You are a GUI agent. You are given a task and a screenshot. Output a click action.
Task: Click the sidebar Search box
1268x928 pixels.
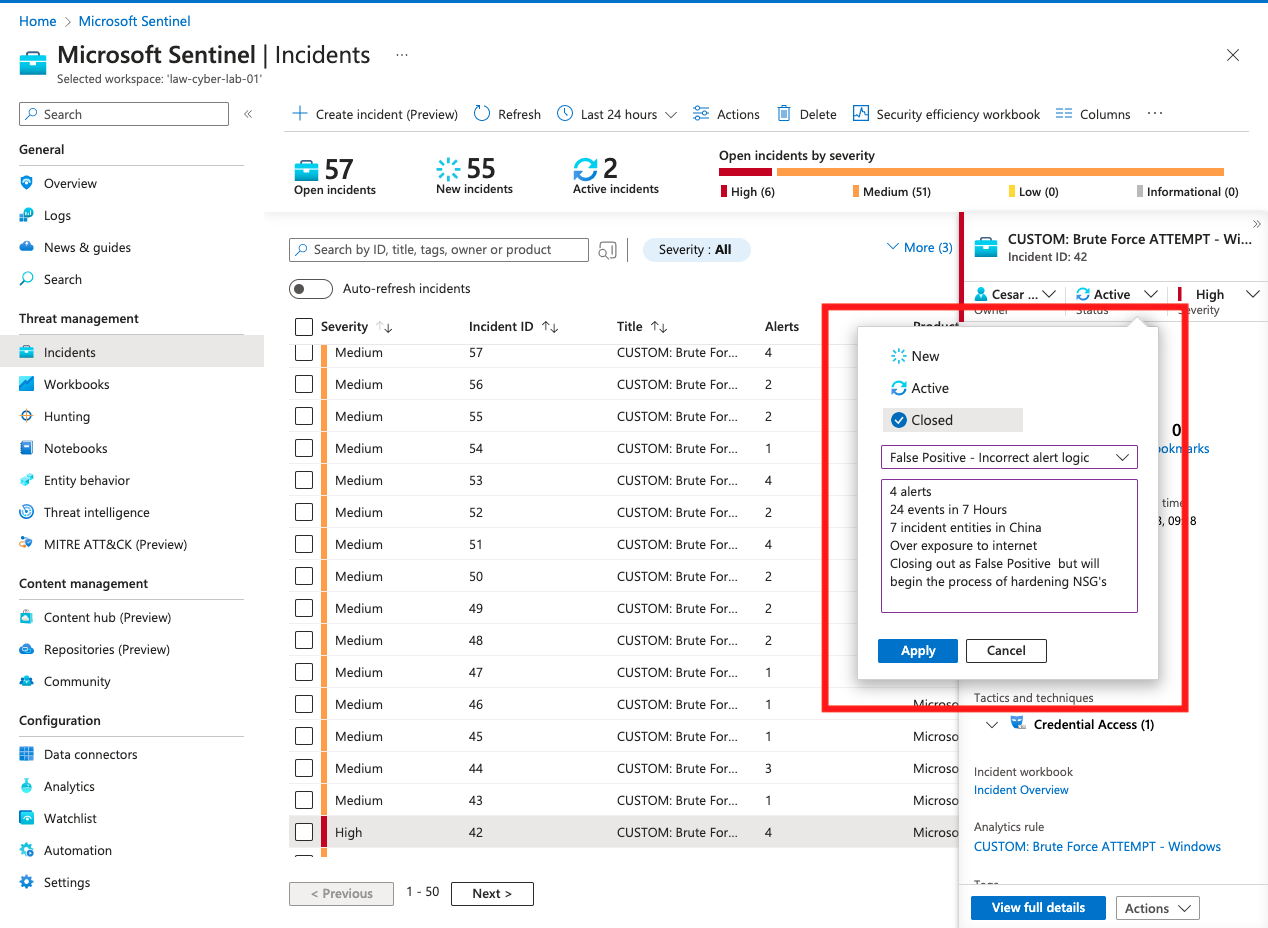[x=124, y=114]
